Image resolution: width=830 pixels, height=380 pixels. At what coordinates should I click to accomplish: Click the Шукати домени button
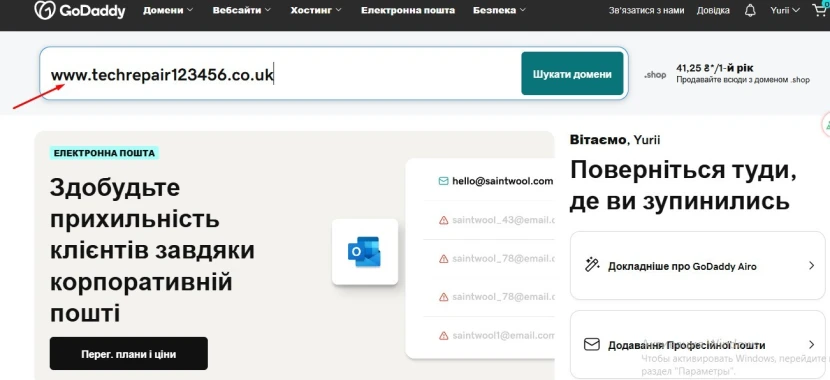572,74
